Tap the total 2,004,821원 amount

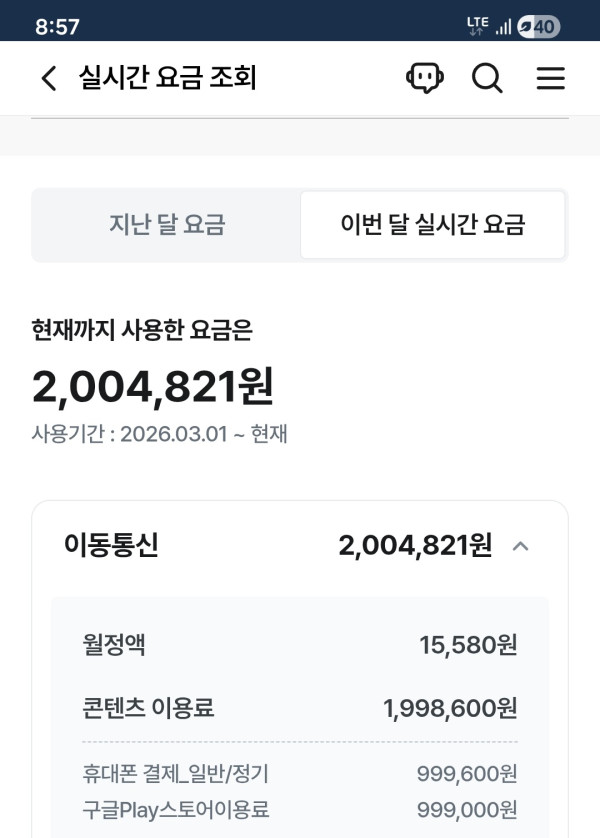(153, 387)
